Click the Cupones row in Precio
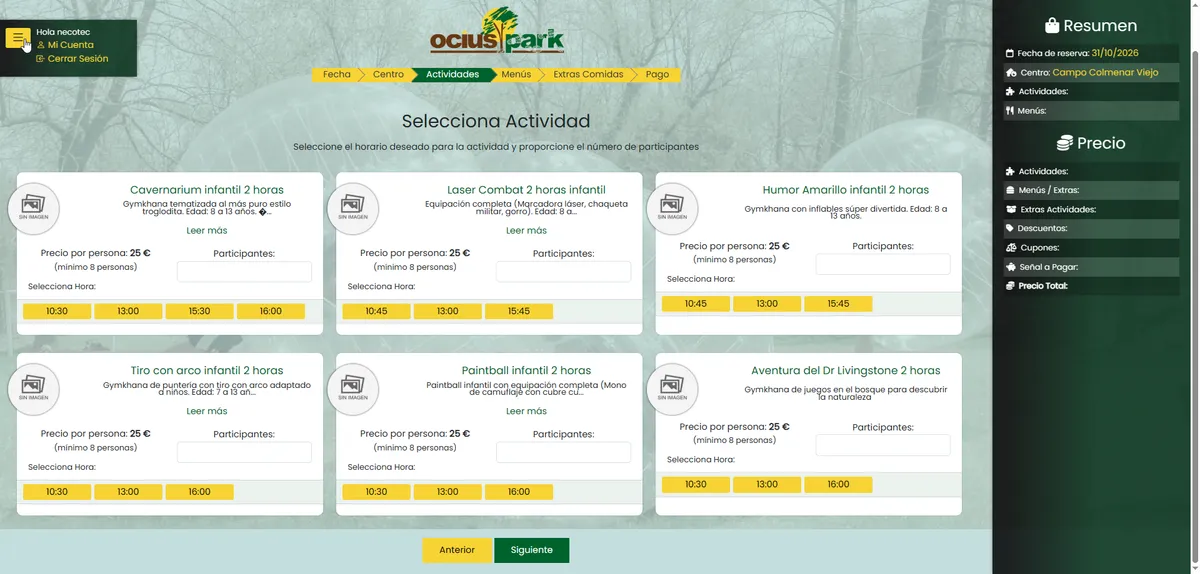The image size is (1200, 574). click(1091, 248)
